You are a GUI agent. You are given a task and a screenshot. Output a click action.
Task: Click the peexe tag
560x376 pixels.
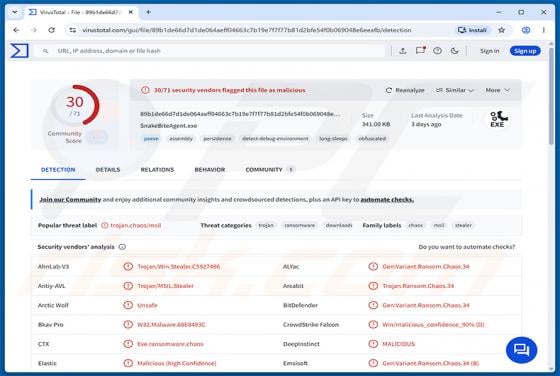coord(151,139)
